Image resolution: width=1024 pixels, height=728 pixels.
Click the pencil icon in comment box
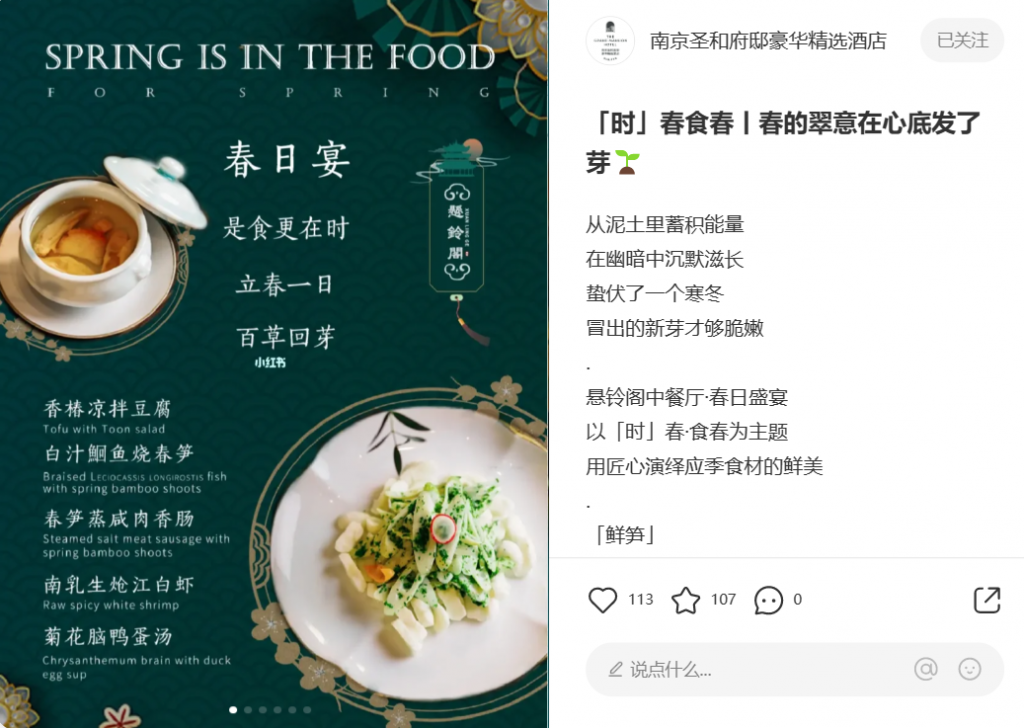tap(615, 669)
